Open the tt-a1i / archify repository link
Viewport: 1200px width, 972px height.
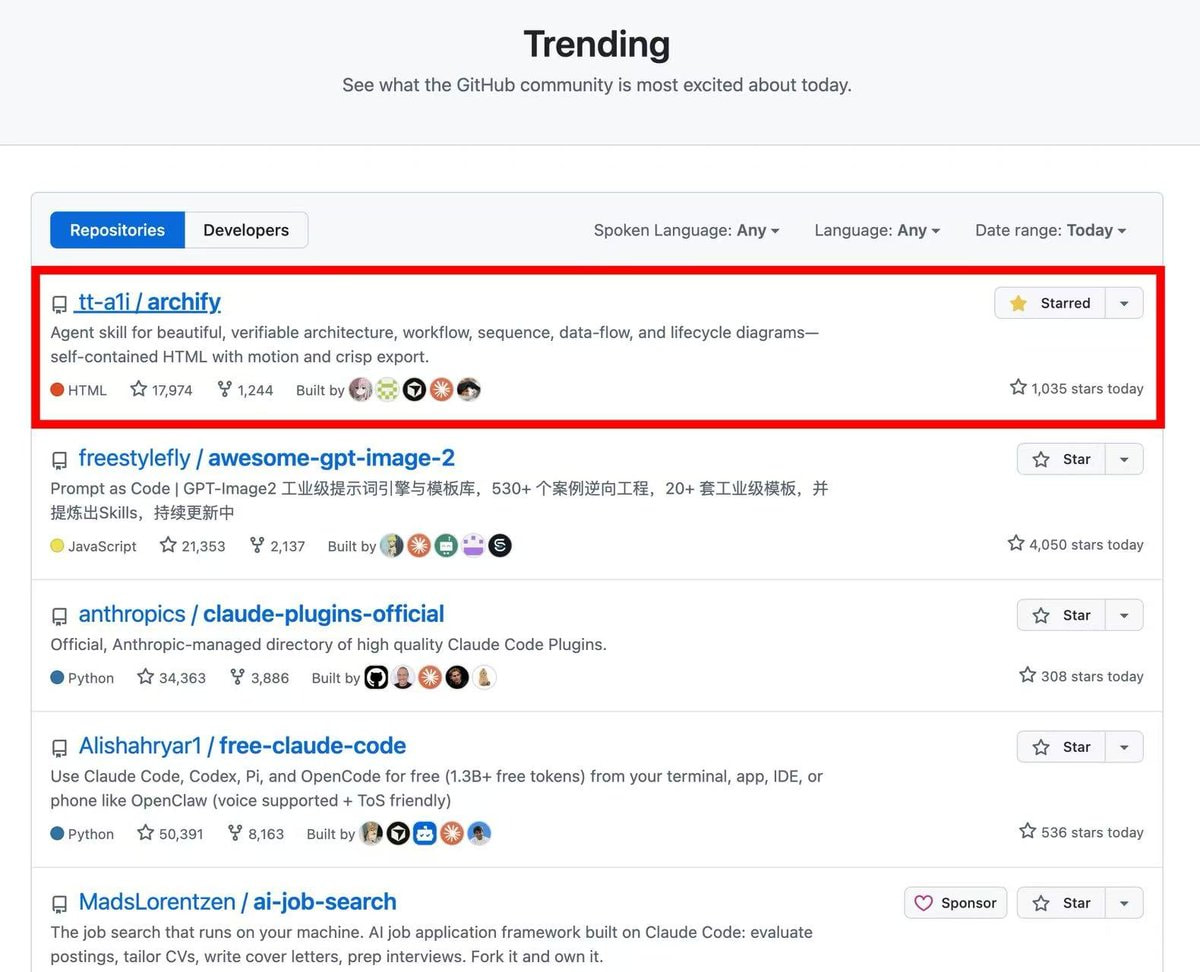(149, 302)
